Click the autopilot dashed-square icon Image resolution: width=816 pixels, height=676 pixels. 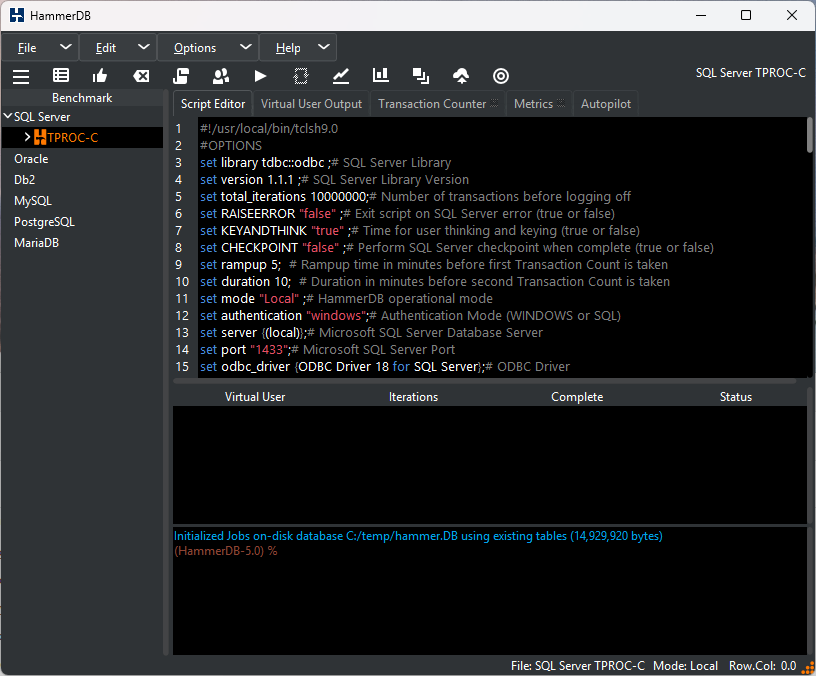(300, 76)
